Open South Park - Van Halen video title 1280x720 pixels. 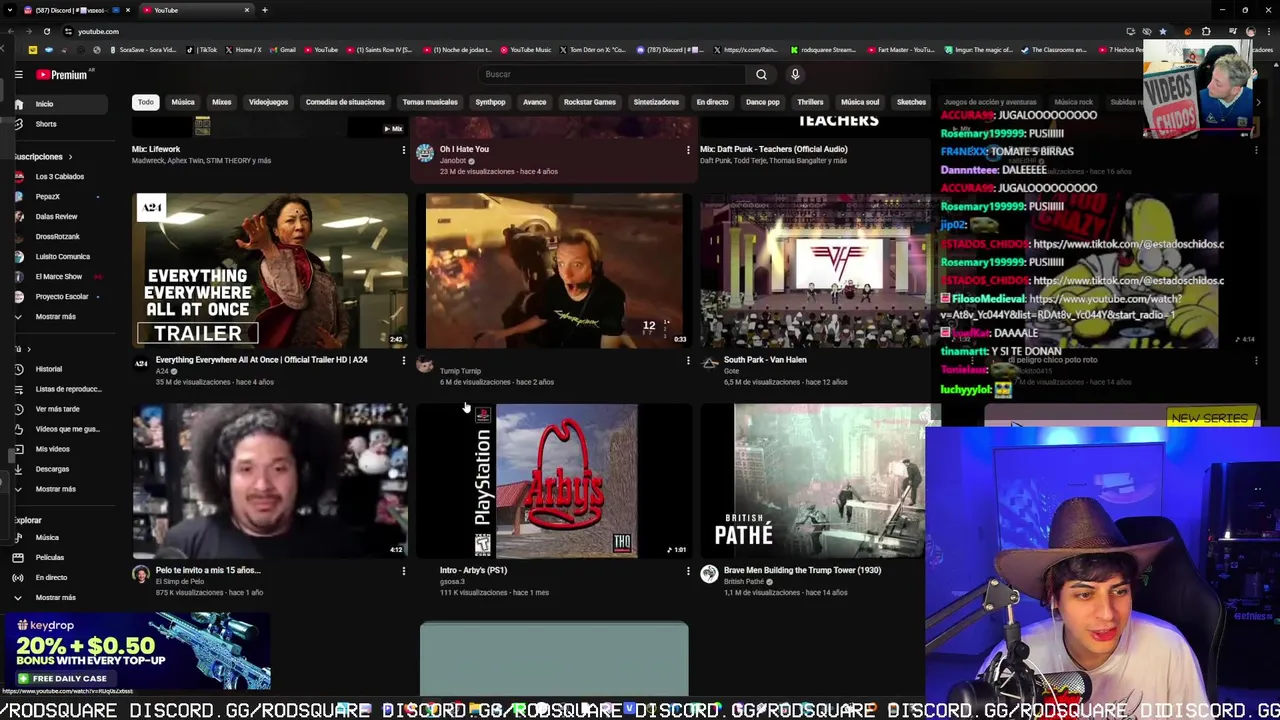765,360
